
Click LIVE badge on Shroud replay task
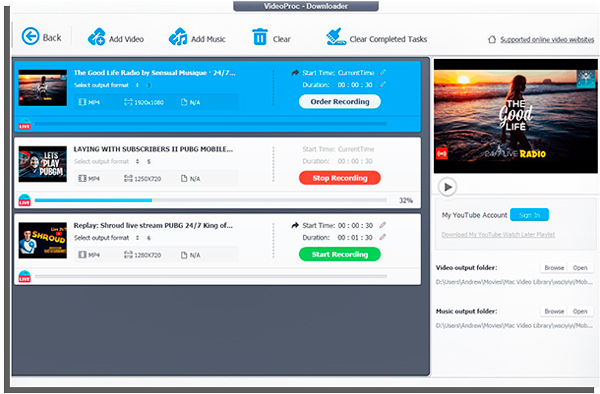pos(24,276)
